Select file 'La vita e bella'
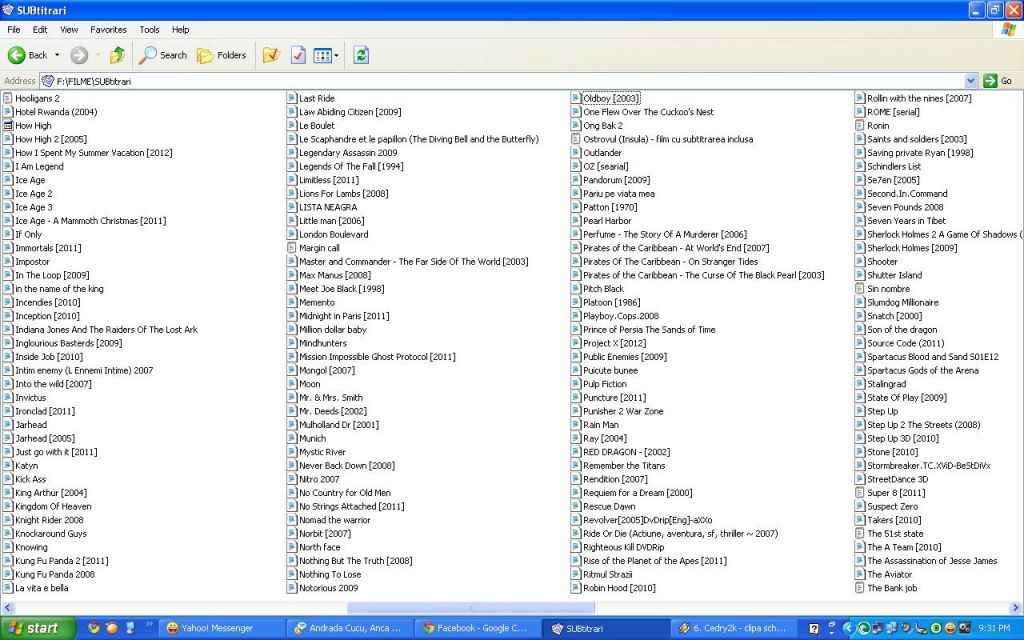 click(42, 588)
